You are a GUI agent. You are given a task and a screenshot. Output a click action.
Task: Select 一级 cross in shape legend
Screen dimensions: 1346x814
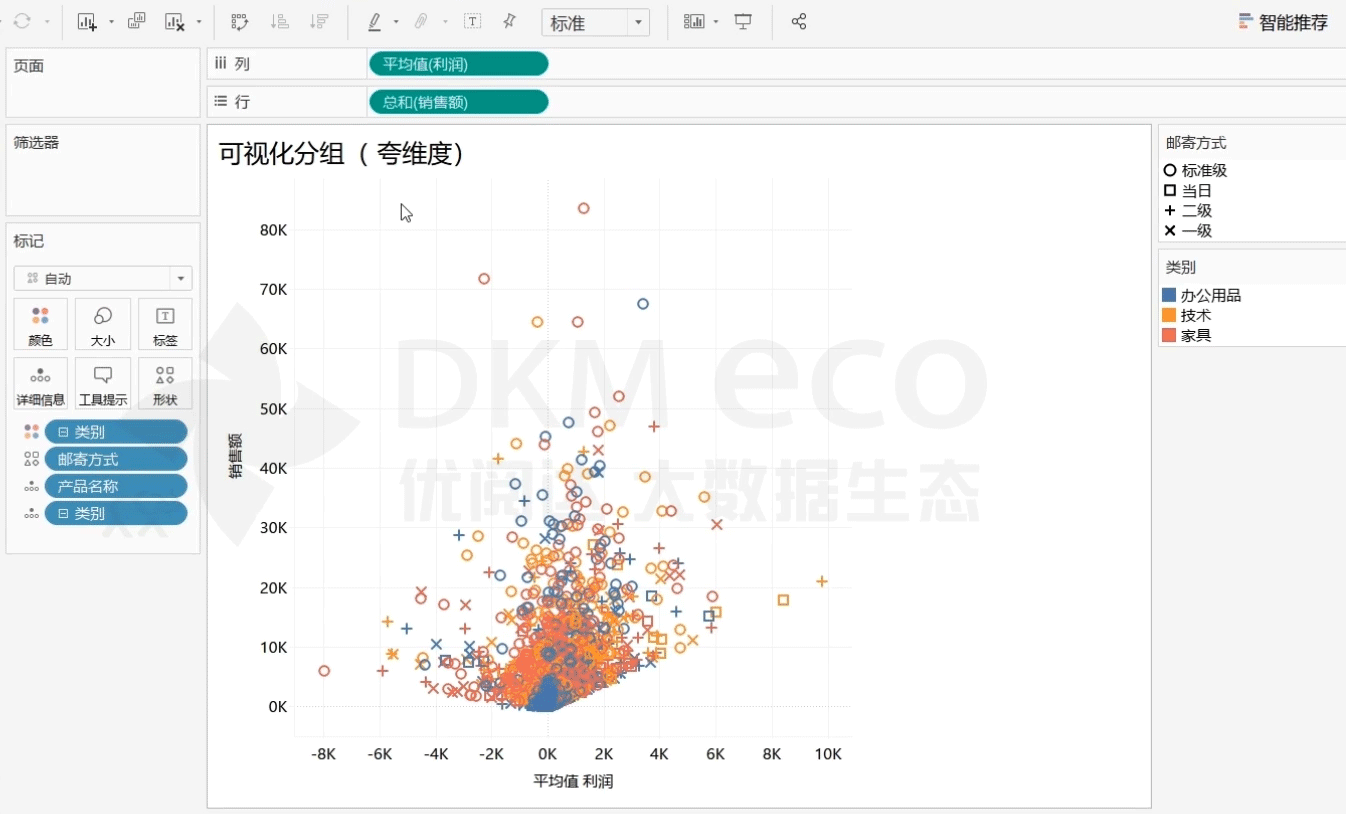[x=1170, y=231]
